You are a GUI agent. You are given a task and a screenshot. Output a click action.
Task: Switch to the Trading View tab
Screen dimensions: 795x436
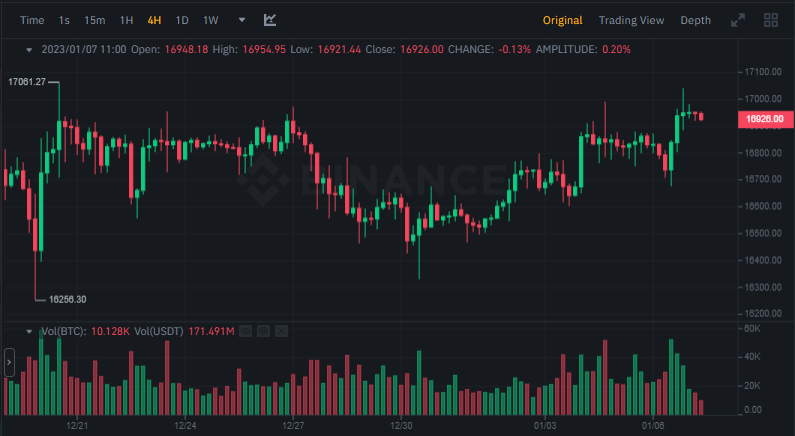coord(631,20)
